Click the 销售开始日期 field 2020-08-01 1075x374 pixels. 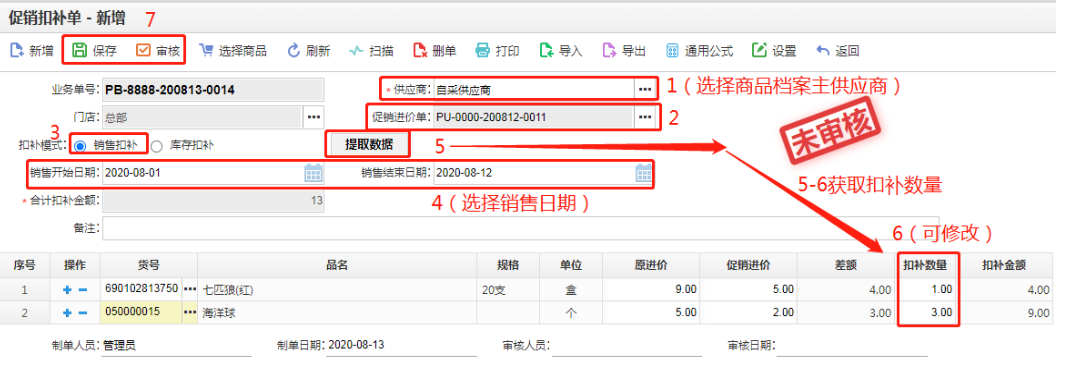pos(203,173)
